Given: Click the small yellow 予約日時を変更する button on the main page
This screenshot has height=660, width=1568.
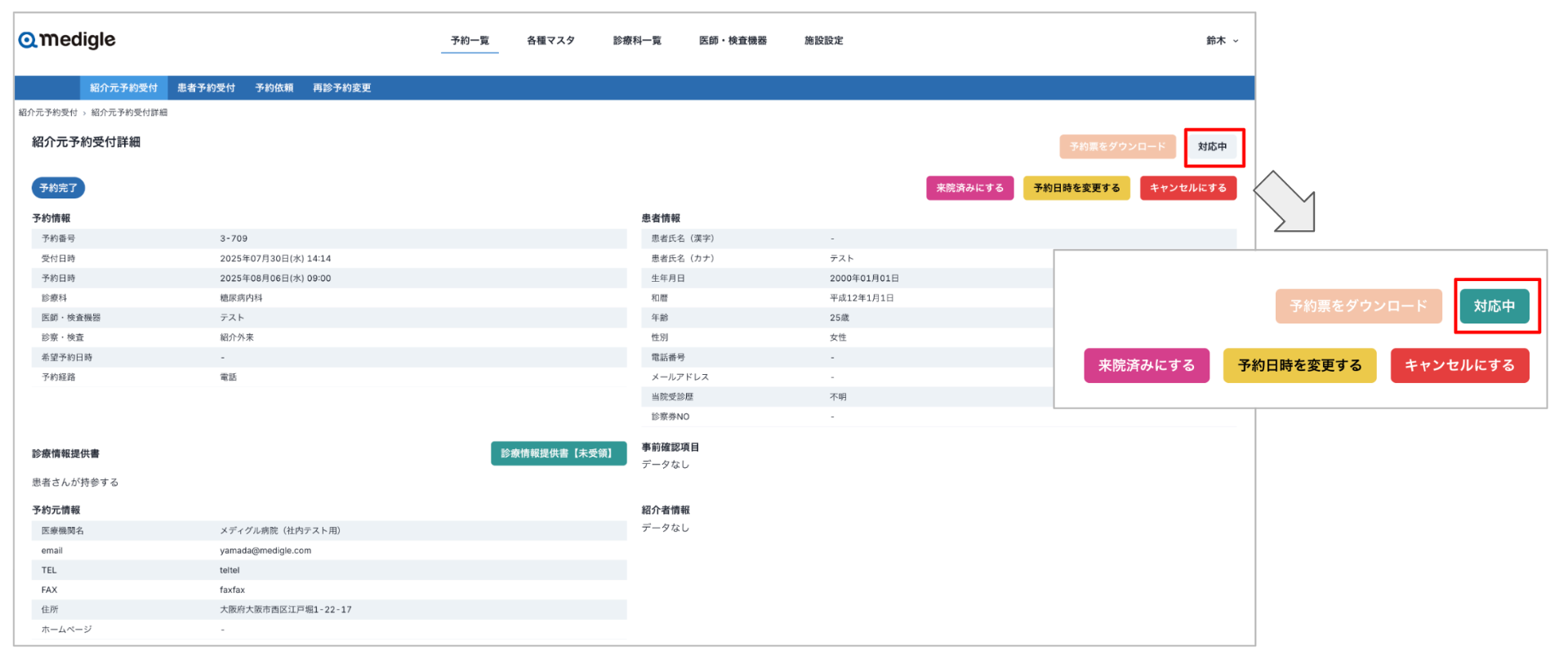Looking at the screenshot, I should [x=1076, y=188].
